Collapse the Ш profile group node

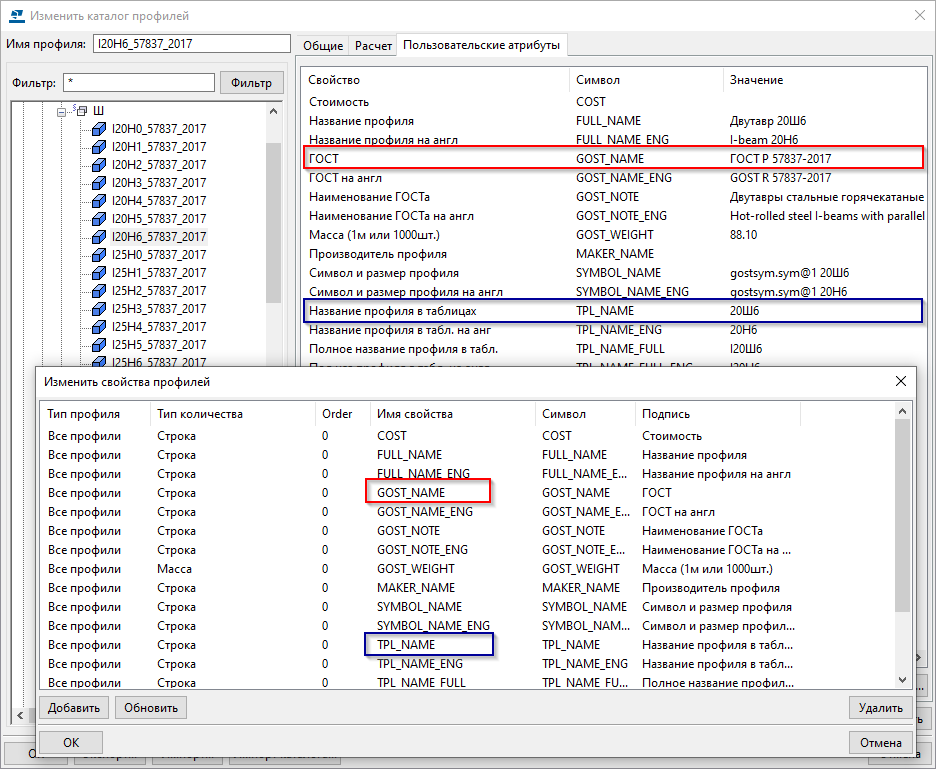(x=61, y=111)
